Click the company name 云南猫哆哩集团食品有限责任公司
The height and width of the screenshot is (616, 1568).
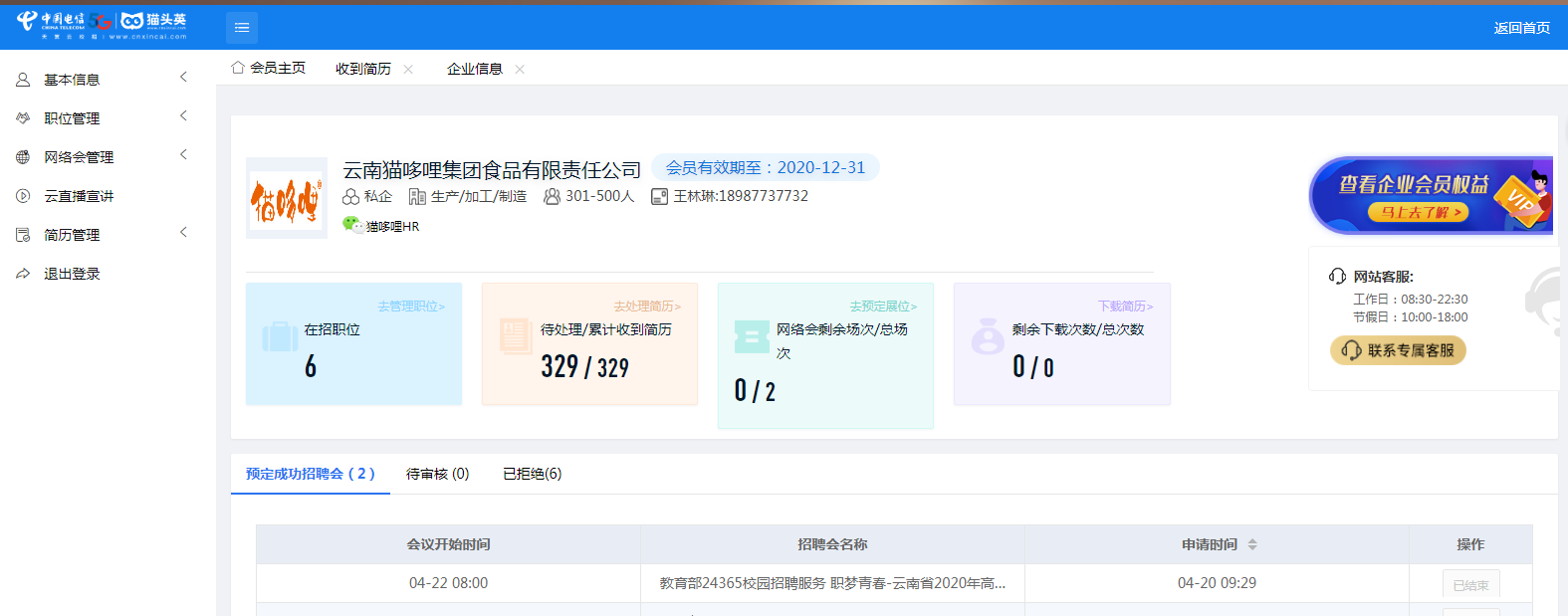click(x=492, y=170)
